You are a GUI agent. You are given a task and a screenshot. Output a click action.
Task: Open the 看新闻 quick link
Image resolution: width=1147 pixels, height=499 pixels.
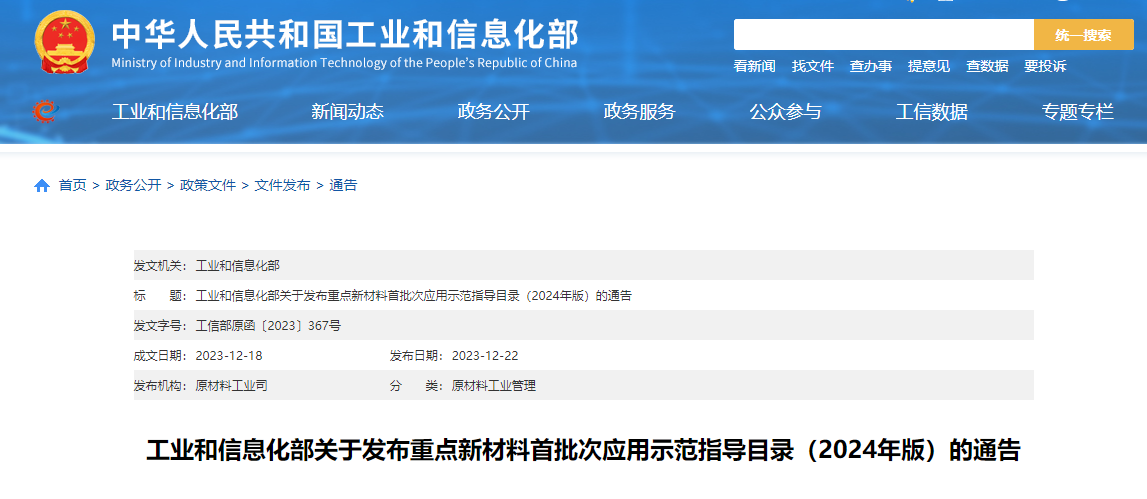pos(754,66)
